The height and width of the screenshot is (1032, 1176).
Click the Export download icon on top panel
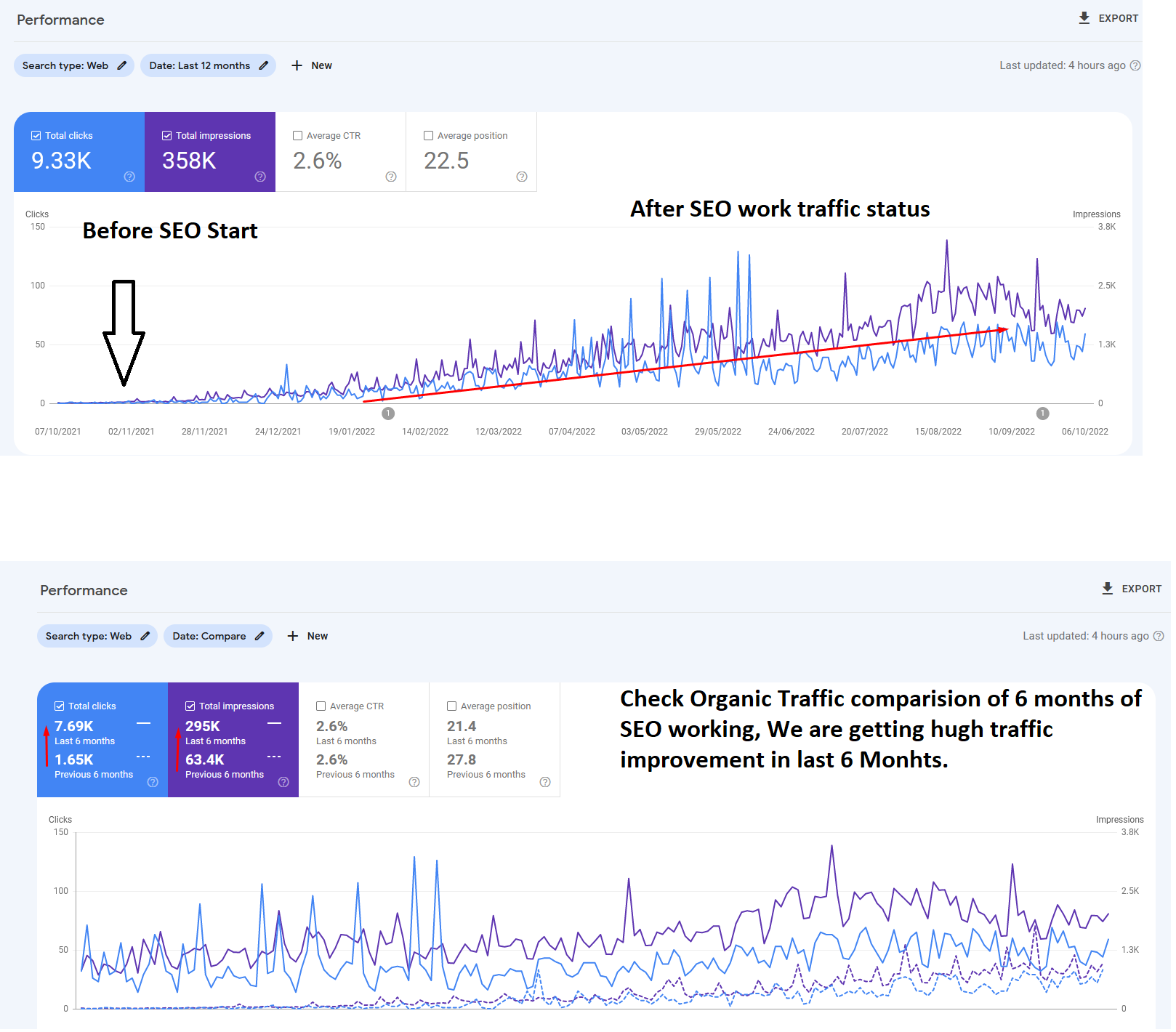pos(1084,18)
